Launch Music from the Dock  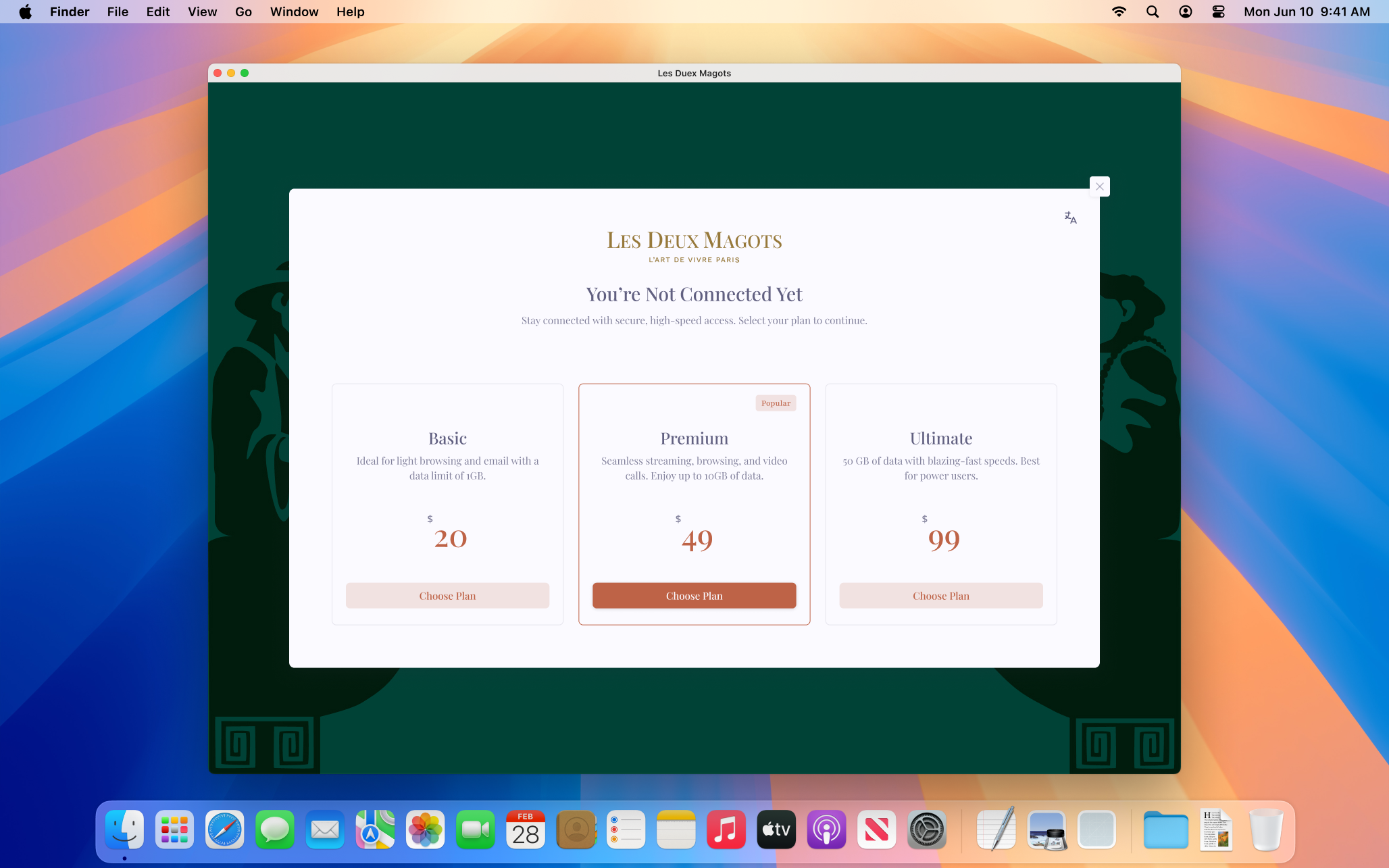726,829
